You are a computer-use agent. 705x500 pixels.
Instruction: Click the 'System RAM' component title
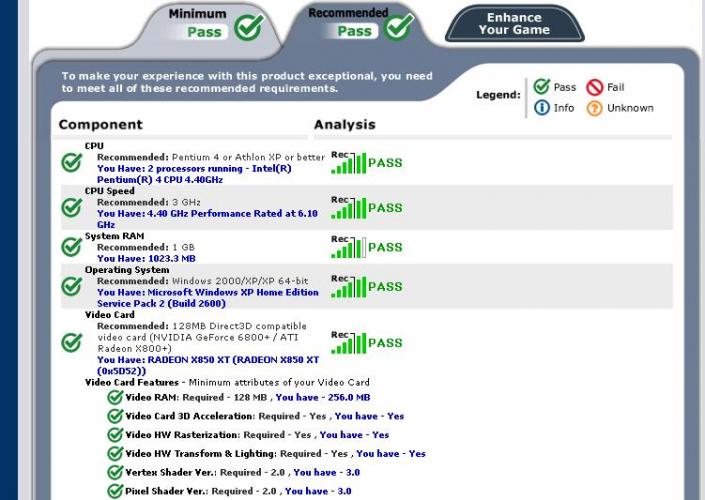(x=114, y=236)
